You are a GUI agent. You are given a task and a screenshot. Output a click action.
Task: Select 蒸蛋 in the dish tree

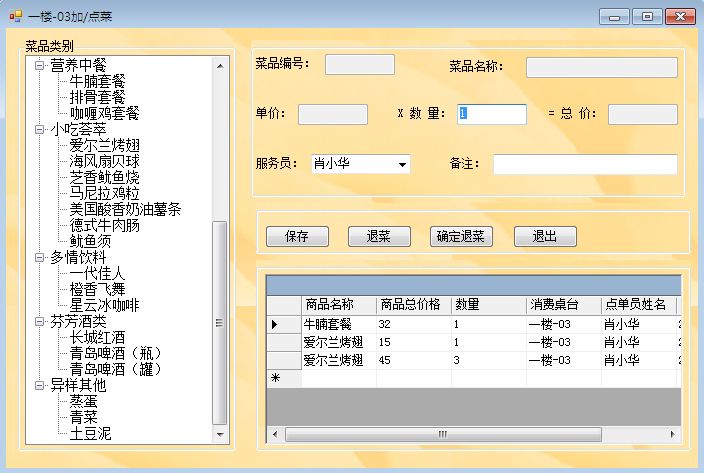[x=84, y=401]
